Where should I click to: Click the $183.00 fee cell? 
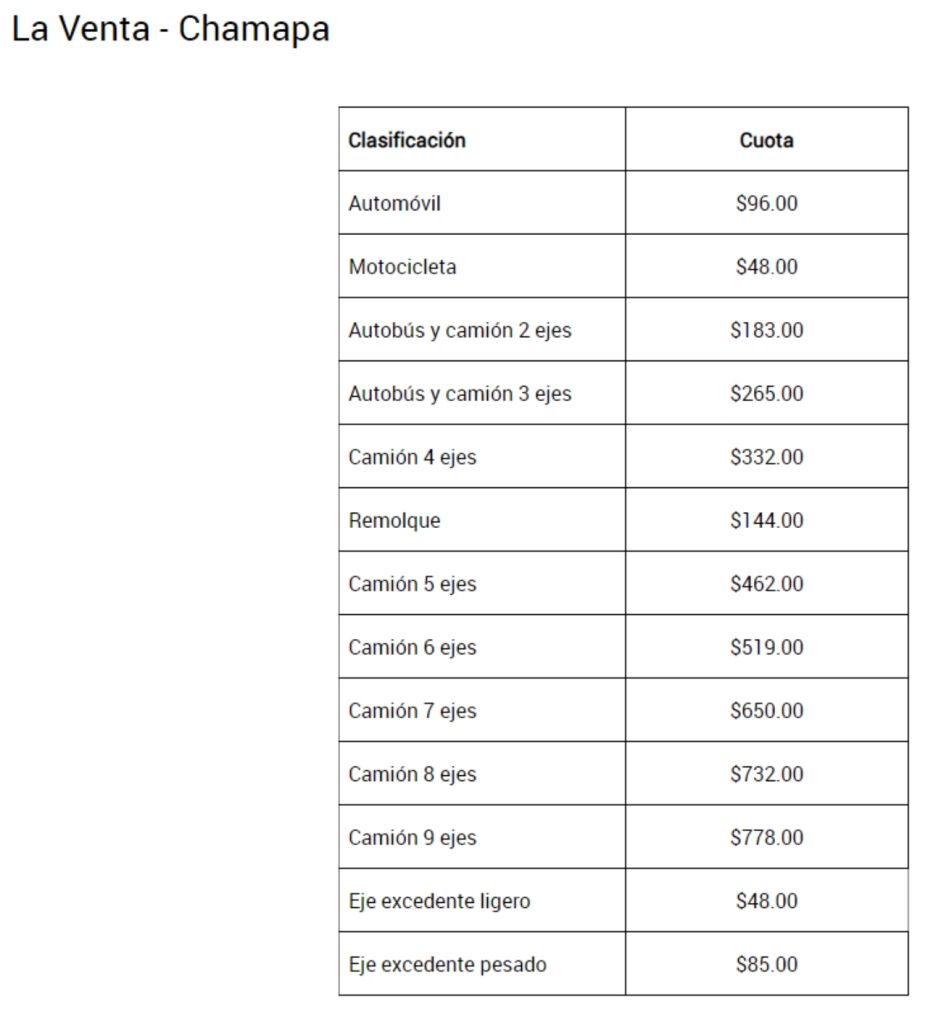click(x=766, y=329)
